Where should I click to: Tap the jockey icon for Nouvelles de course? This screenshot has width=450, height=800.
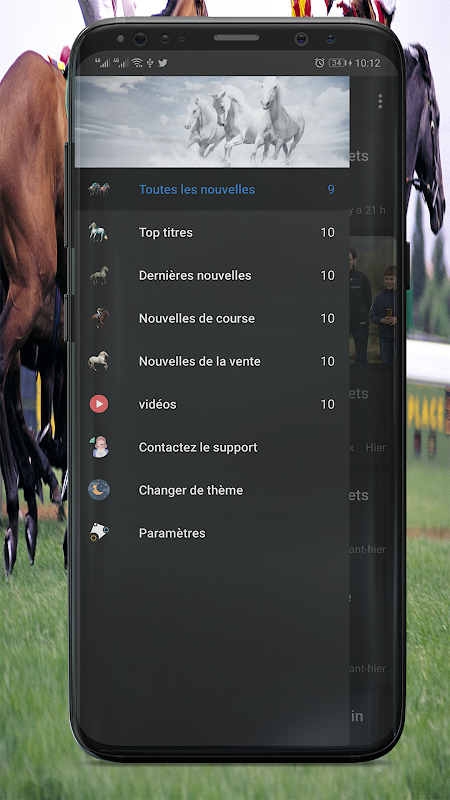point(99,318)
